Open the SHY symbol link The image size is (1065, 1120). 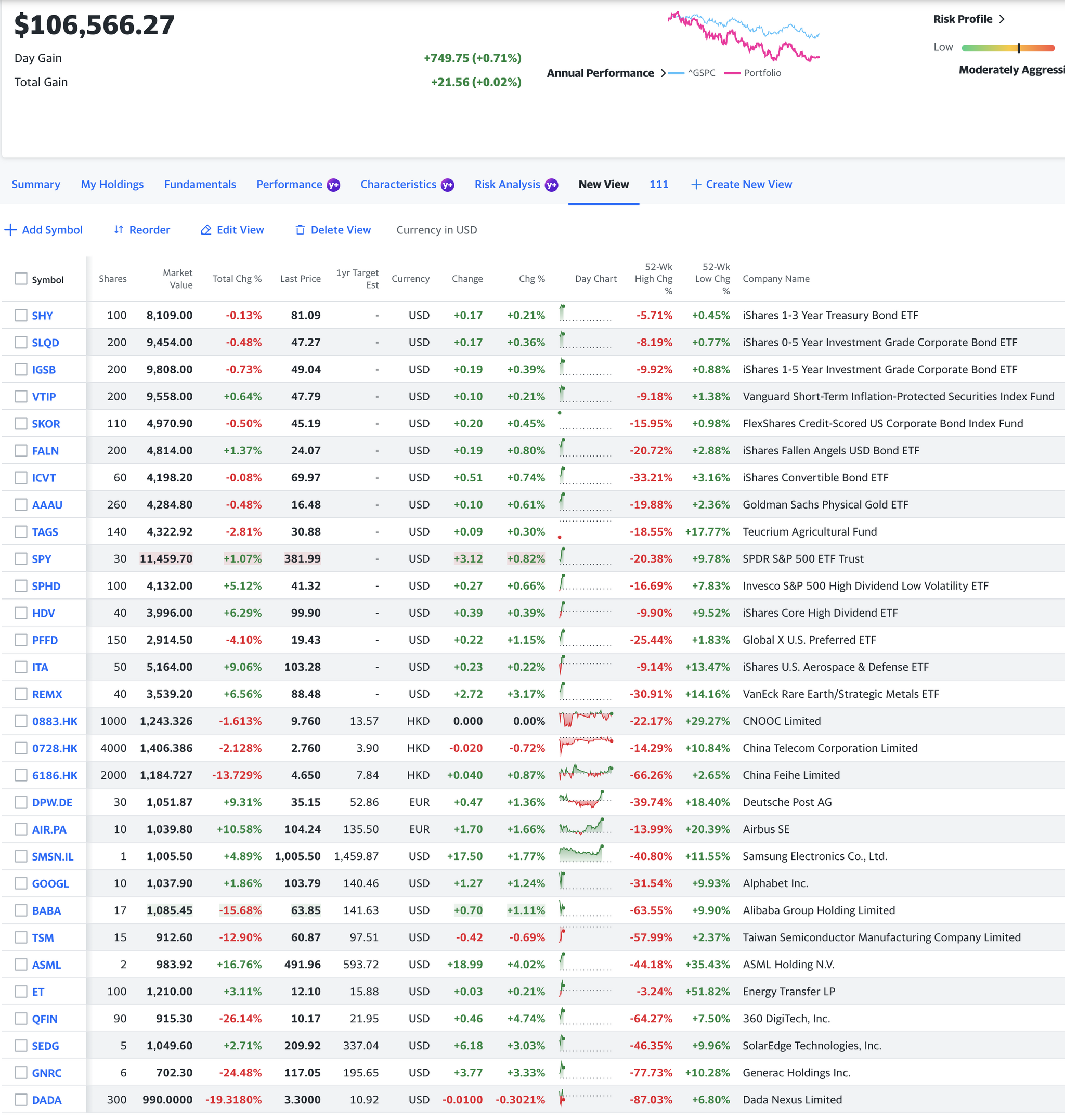pyautogui.click(x=42, y=316)
